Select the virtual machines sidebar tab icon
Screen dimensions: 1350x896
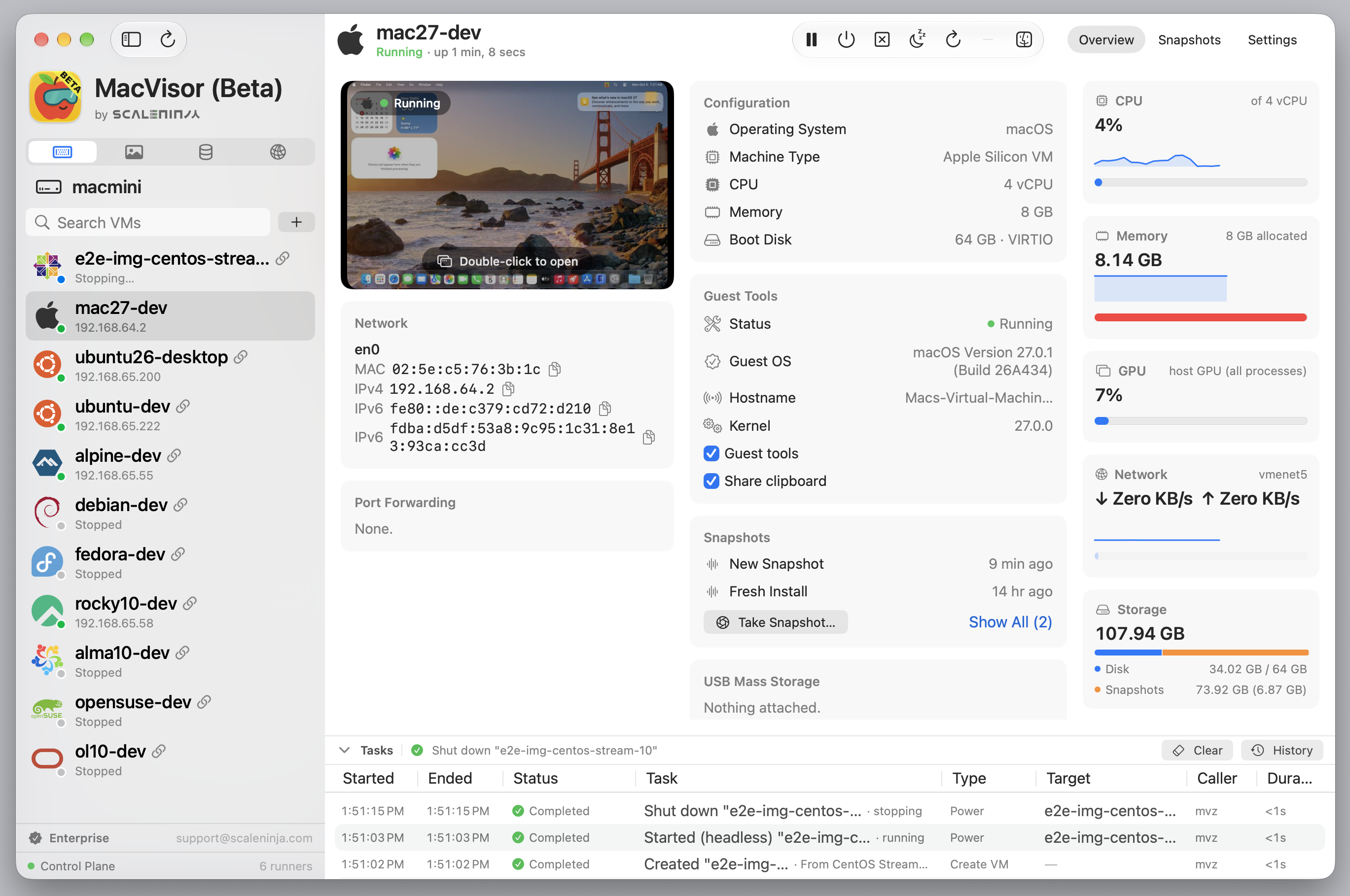pos(62,152)
